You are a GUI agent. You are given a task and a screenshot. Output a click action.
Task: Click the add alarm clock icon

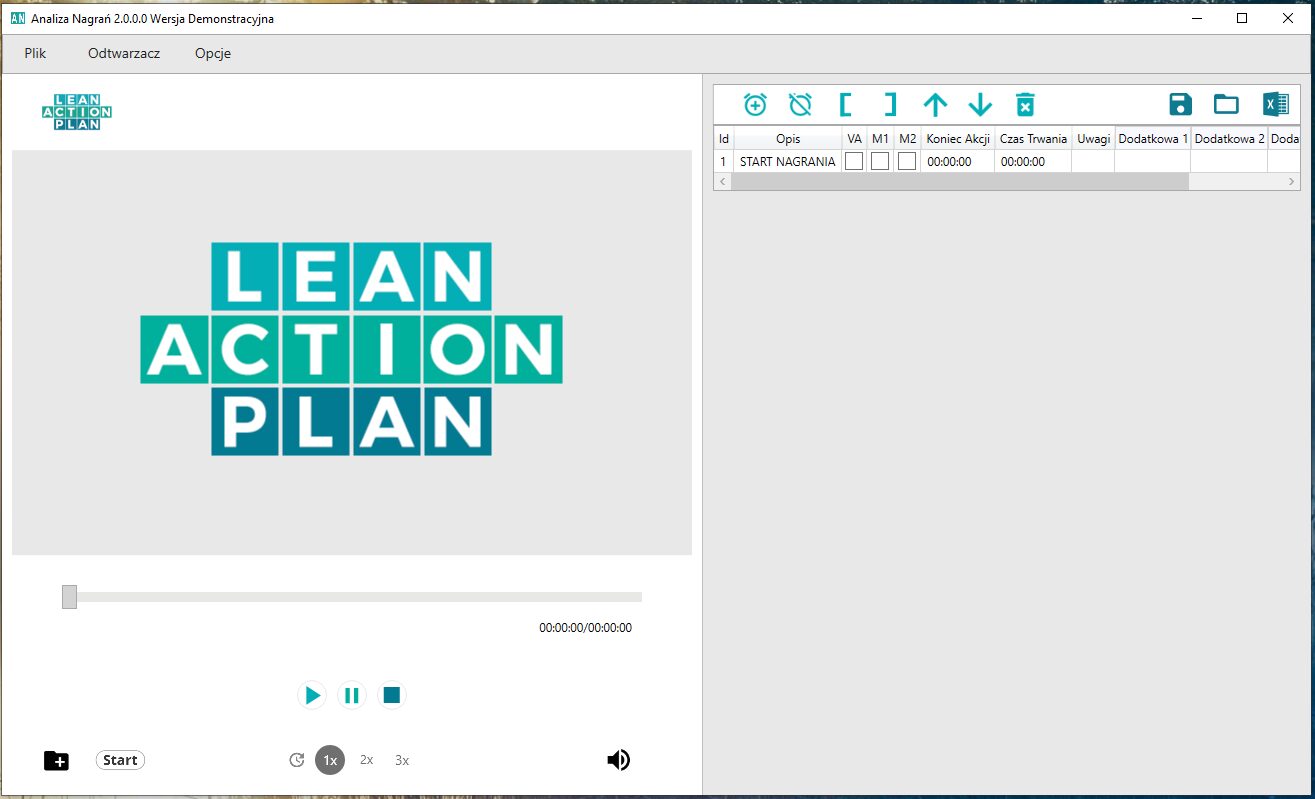pyautogui.click(x=755, y=104)
